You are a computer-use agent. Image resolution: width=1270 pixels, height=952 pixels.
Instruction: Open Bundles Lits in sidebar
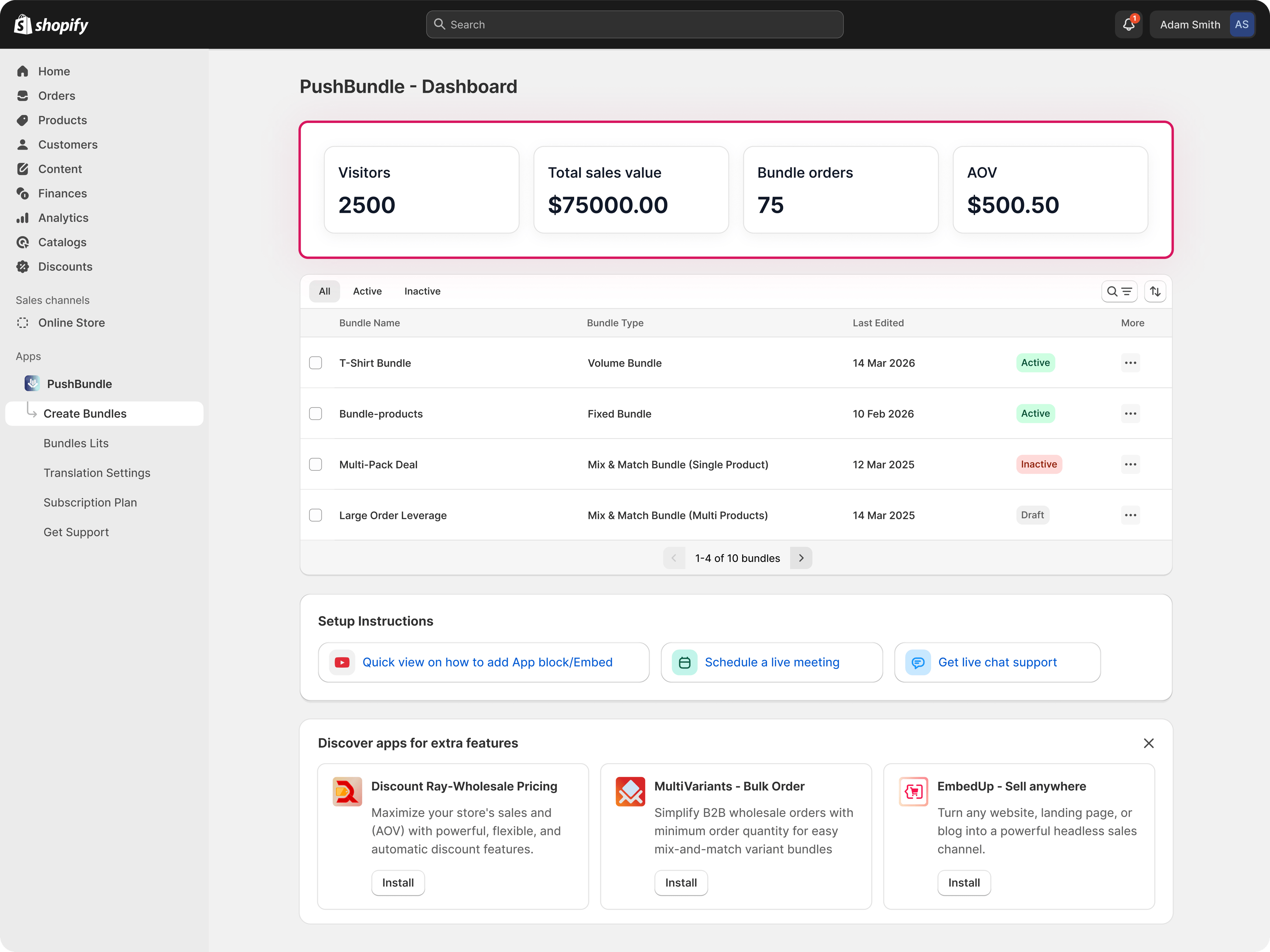coord(76,443)
